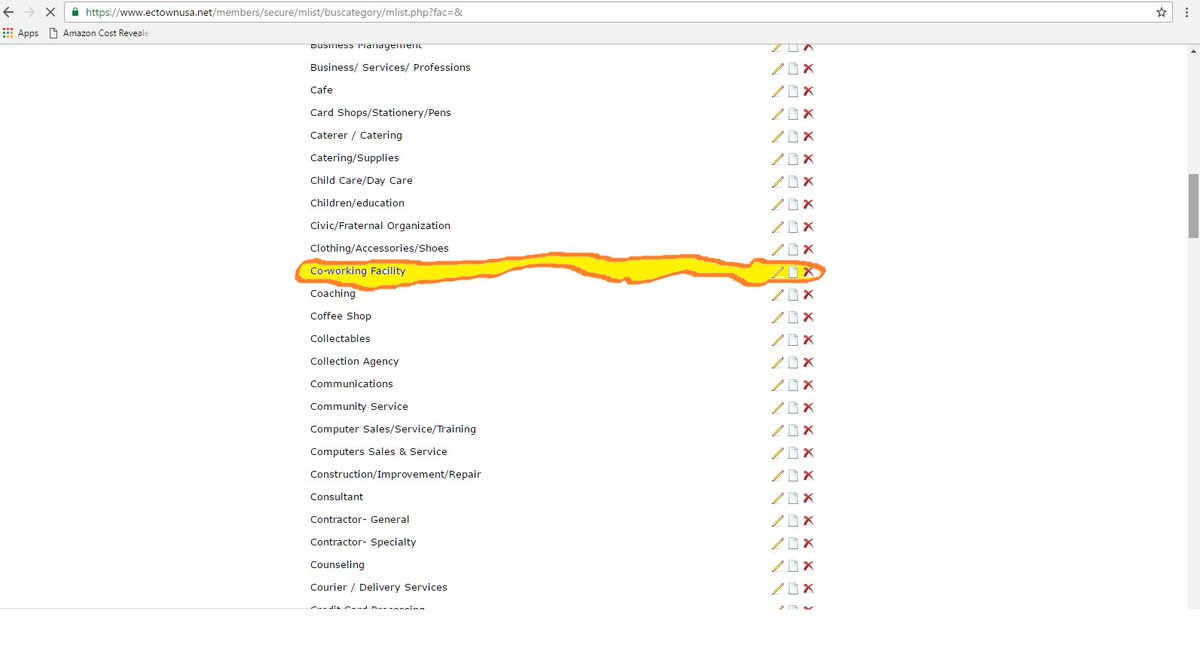Delete the Community Service category
This screenshot has width=1200, height=663.
(x=808, y=408)
